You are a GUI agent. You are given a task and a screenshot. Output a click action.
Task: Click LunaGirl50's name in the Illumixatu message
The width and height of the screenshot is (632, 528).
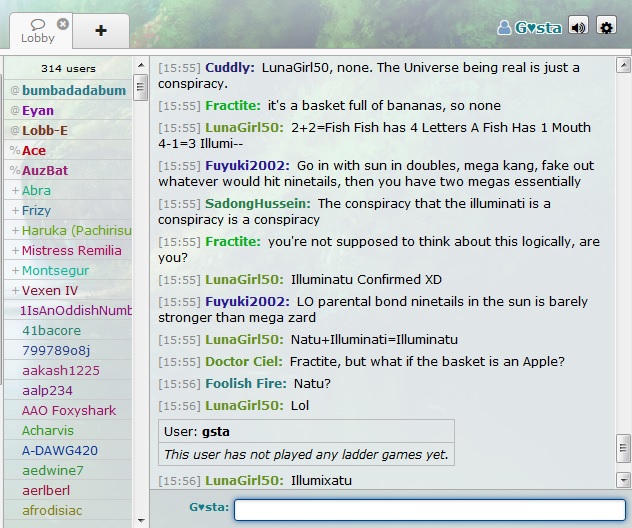point(244,480)
